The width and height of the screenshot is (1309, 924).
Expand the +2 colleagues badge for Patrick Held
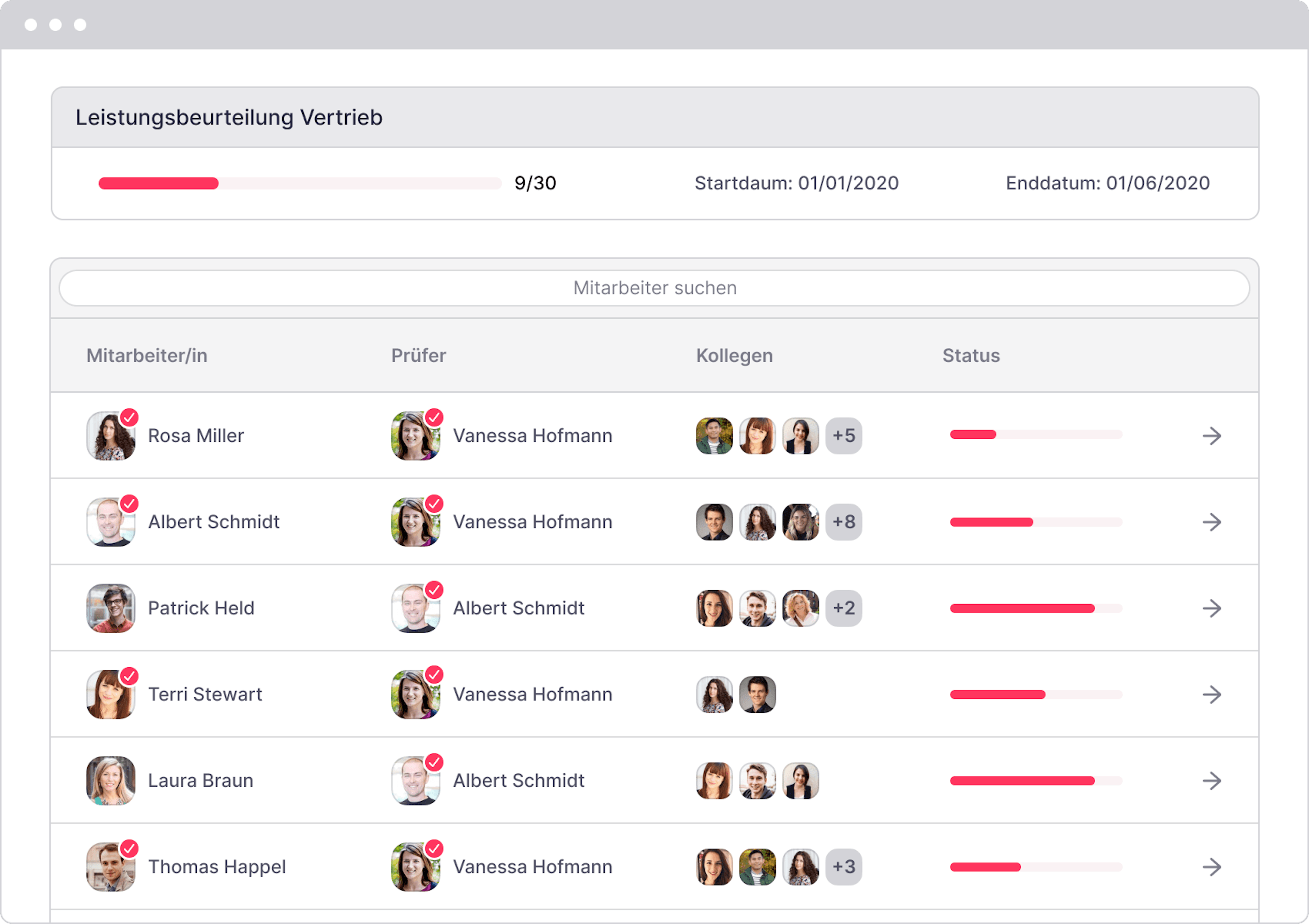[x=844, y=608]
